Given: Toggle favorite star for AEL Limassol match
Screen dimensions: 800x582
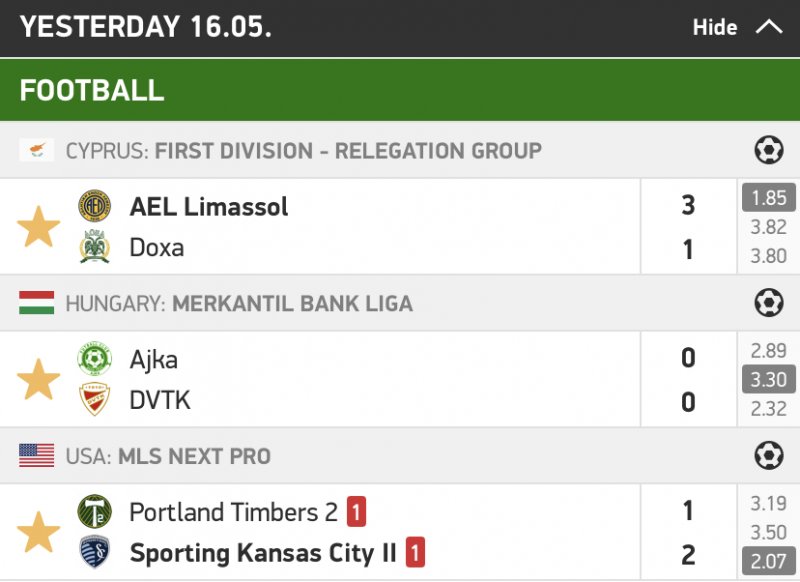Looking at the screenshot, I should pos(39,227).
